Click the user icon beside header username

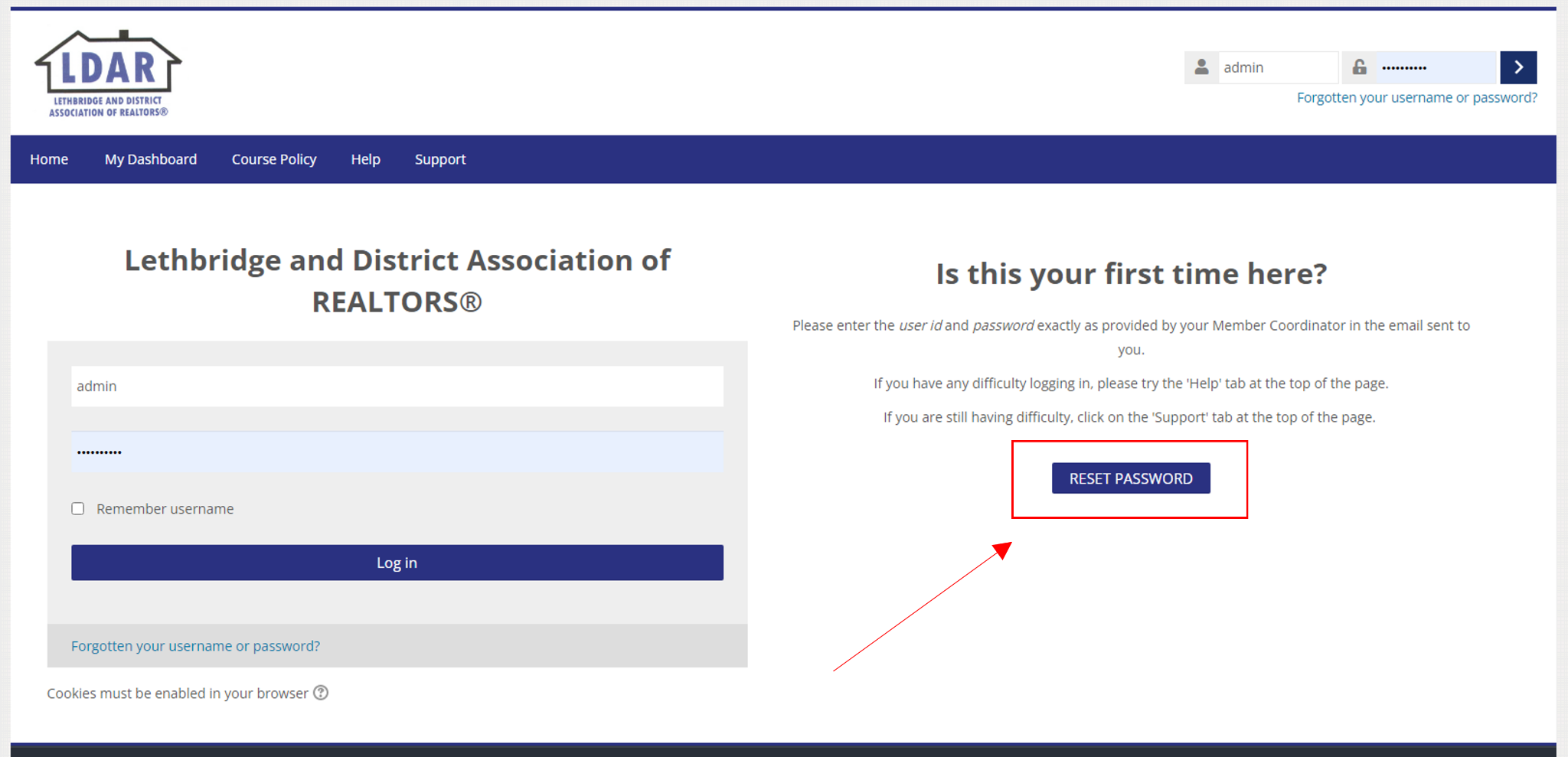pos(1201,67)
